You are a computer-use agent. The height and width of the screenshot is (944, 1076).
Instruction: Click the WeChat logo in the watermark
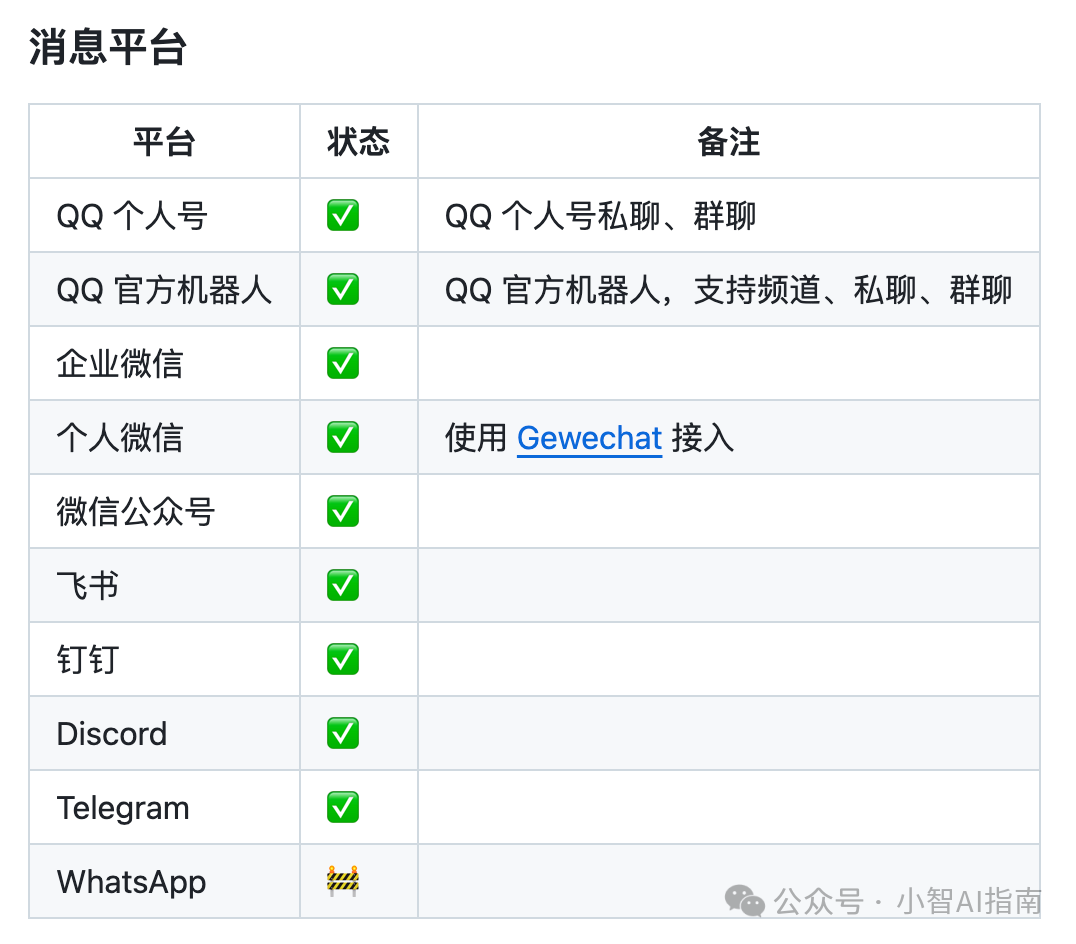pyautogui.click(x=745, y=901)
